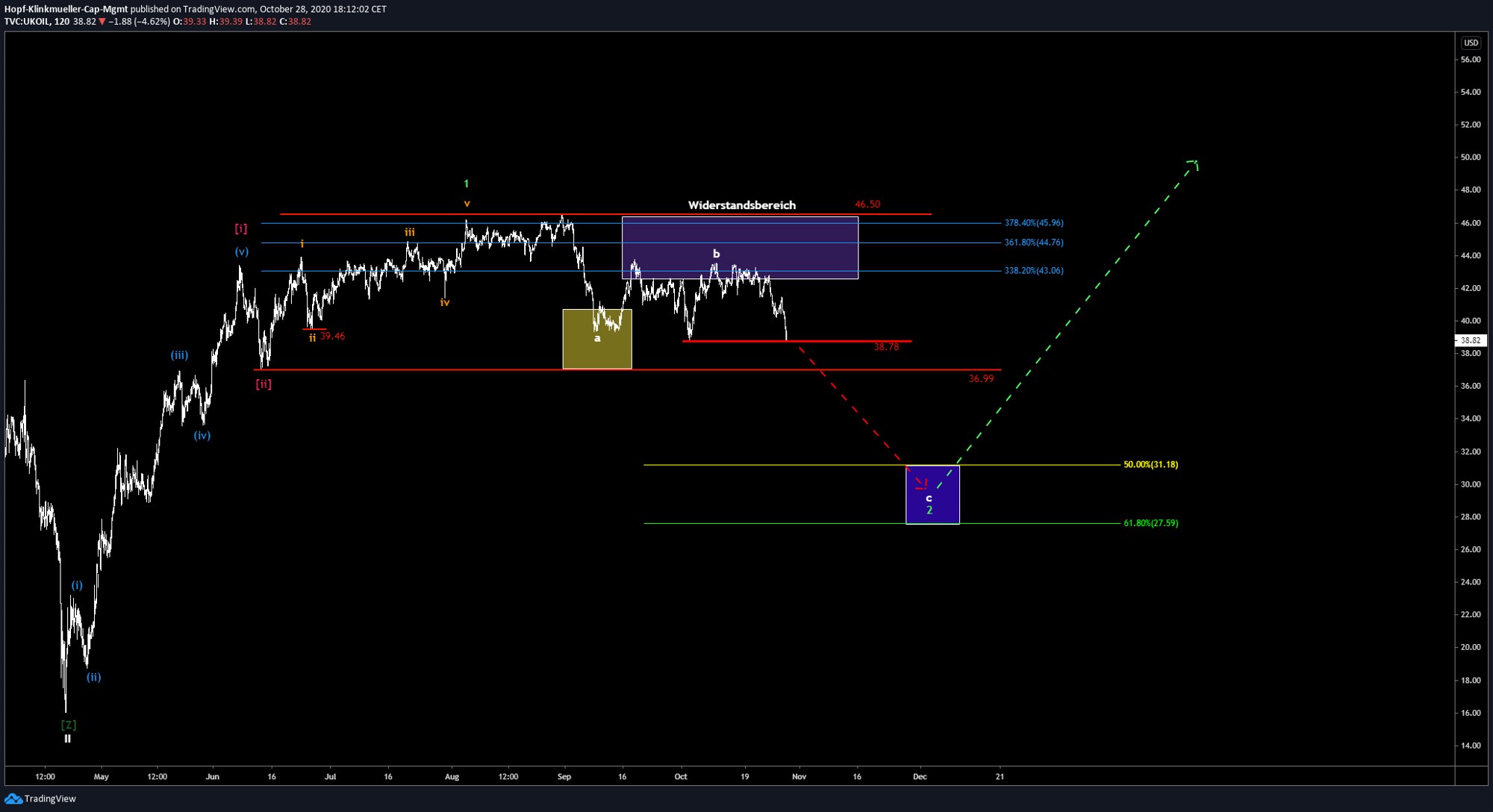Click the close value C:38.82
The width and height of the screenshot is (1493, 812).
295,22
